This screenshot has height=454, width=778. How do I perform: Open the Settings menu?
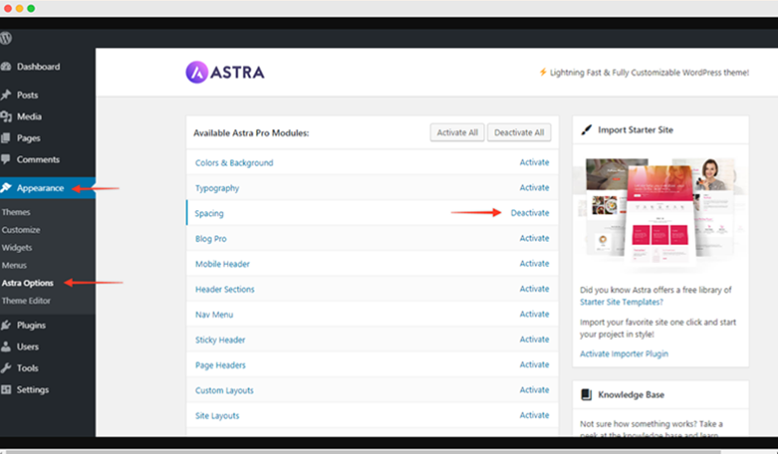point(32,389)
